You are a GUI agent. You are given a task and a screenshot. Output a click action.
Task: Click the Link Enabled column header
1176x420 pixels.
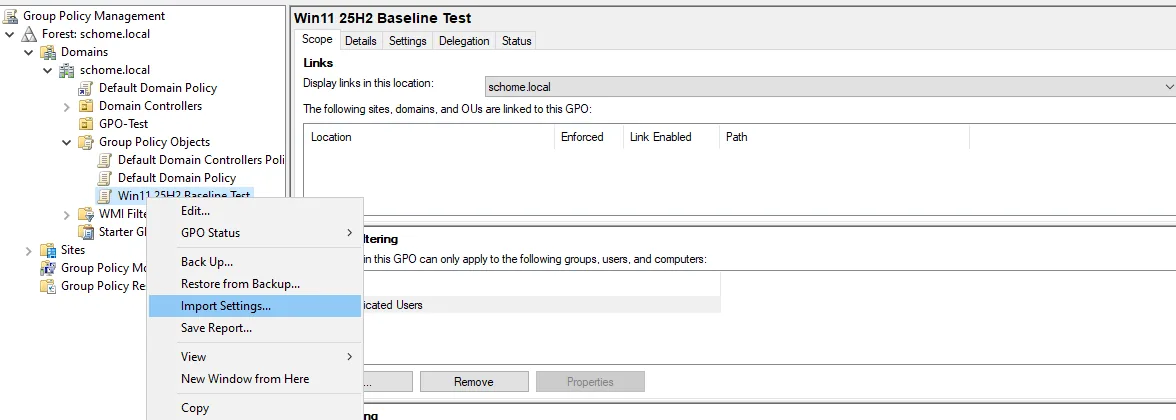(671, 136)
